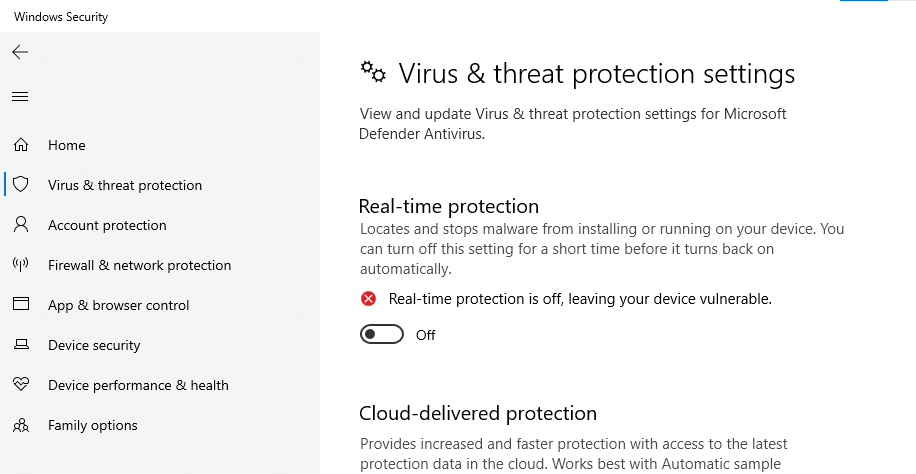The height and width of the screenshot is (474, 916).
Task: Click the Device security laptop icon
Action: tap(20, 345)
